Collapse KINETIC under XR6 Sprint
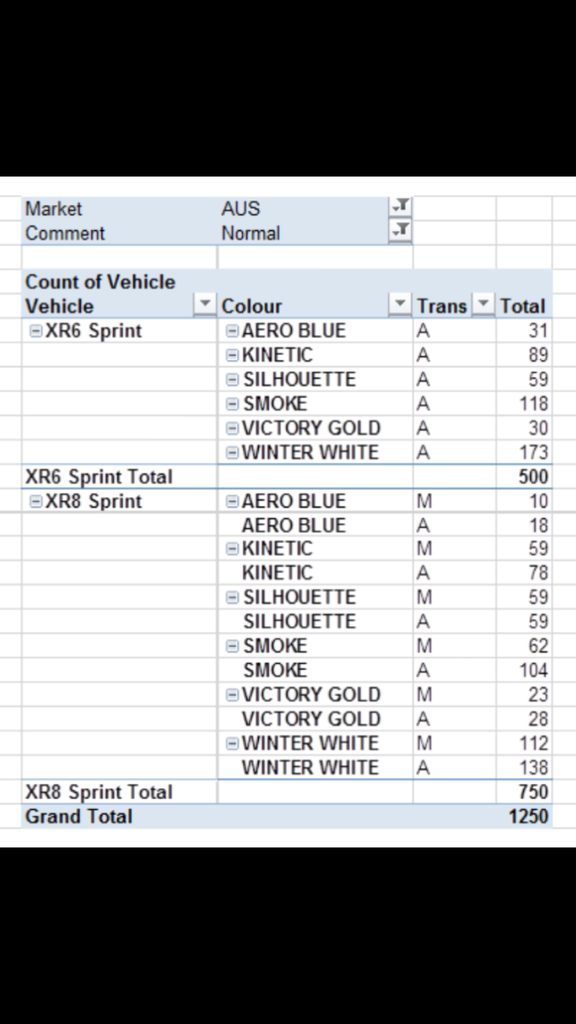Viewport: 576px width, 1024px height. click(232, 355)
